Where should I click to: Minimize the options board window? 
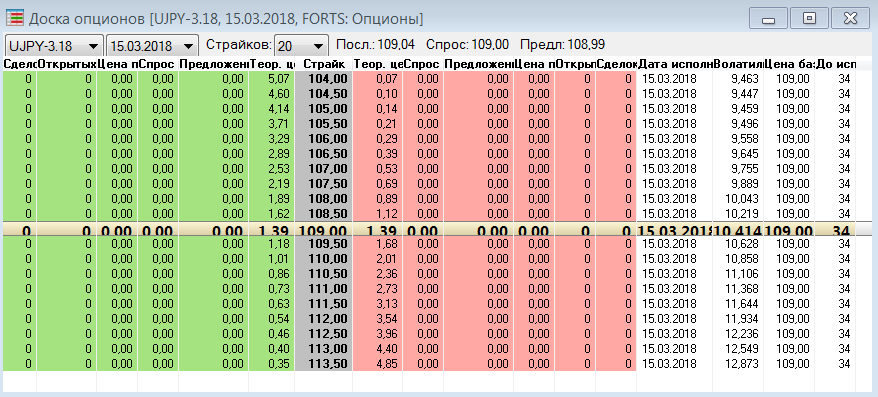tap(768, 19)
